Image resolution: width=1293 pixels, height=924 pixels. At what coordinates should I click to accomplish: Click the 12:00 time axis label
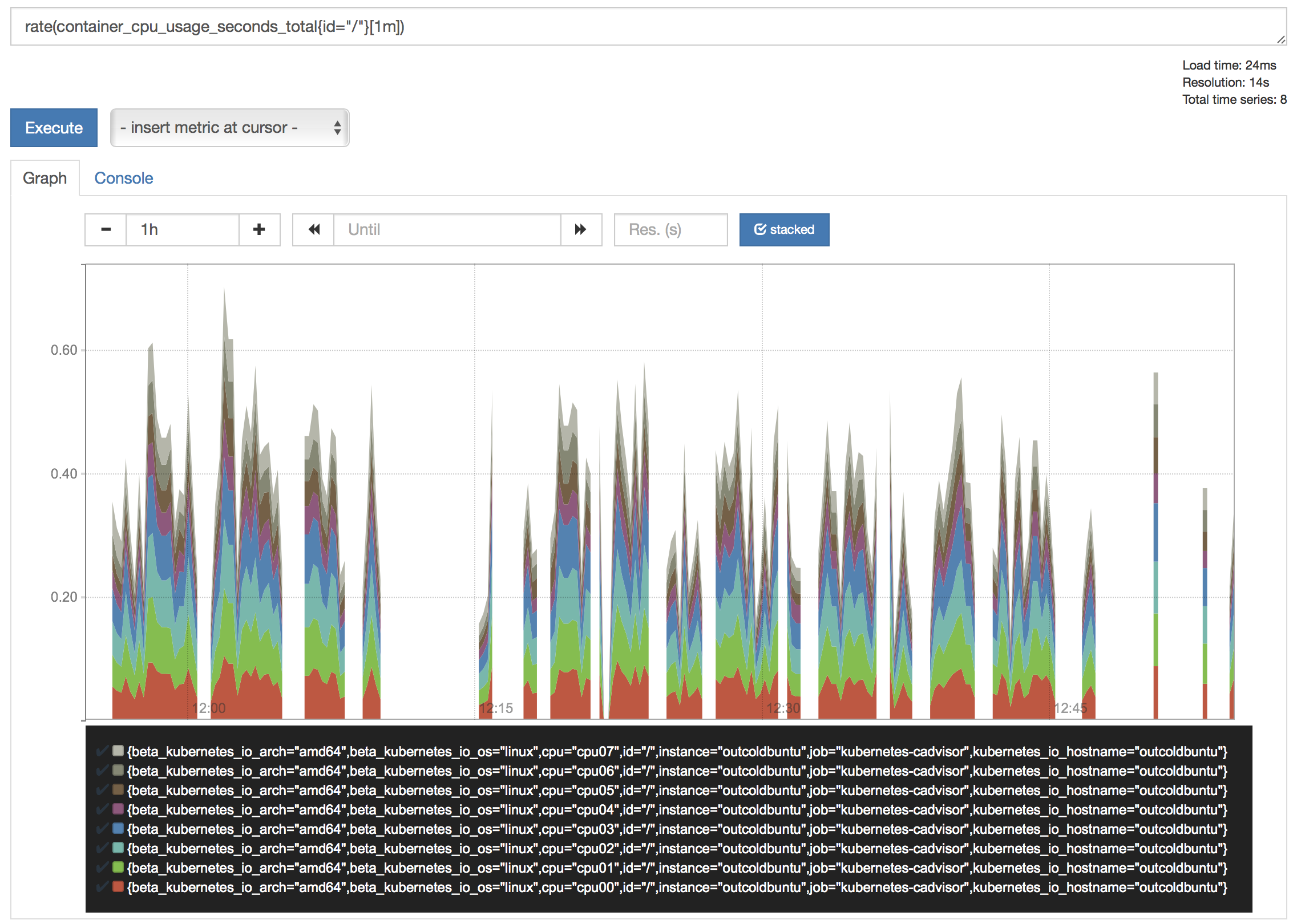click(209, 708)
